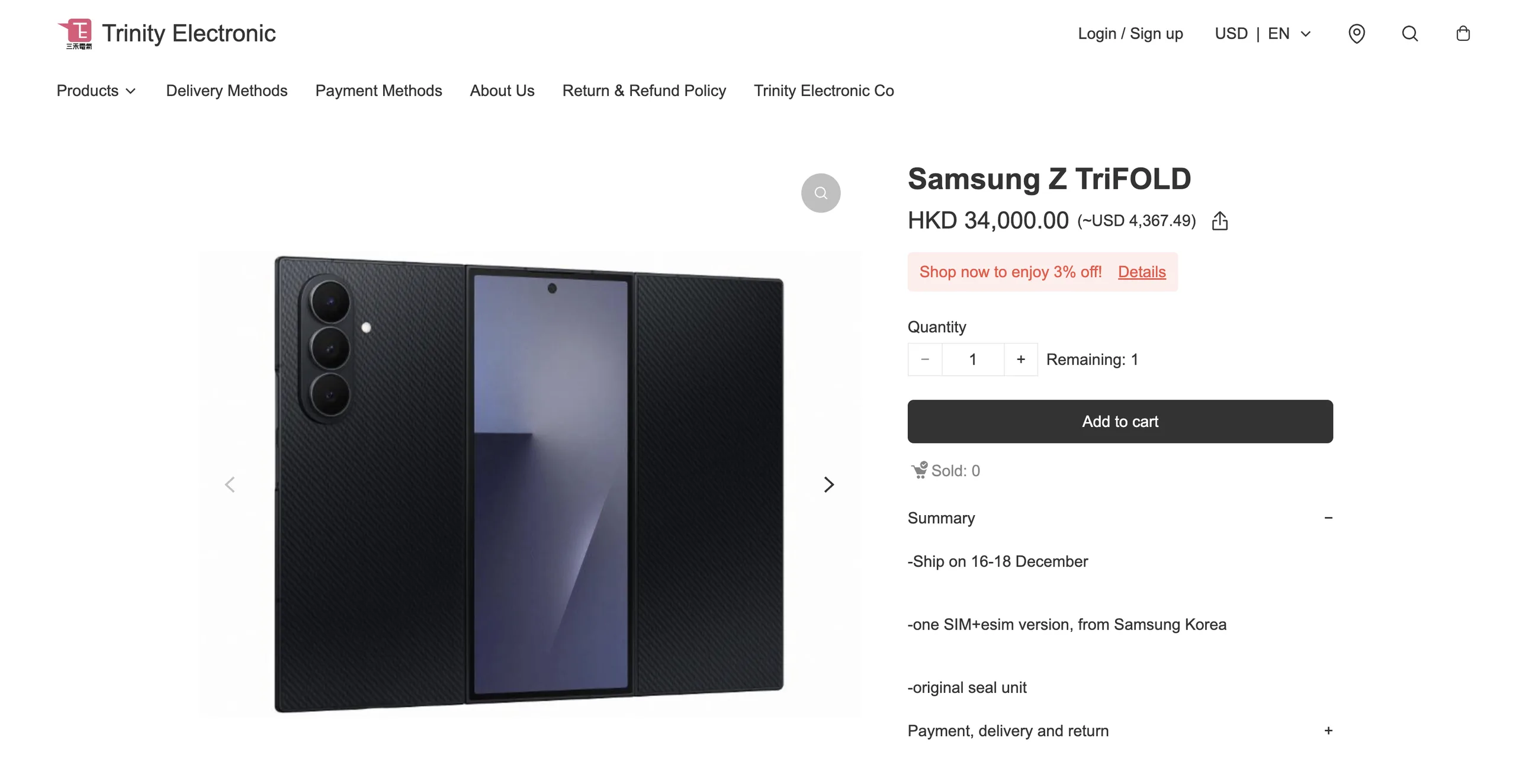
Task: Collapse the Summary section
Action: (1328, 518)
